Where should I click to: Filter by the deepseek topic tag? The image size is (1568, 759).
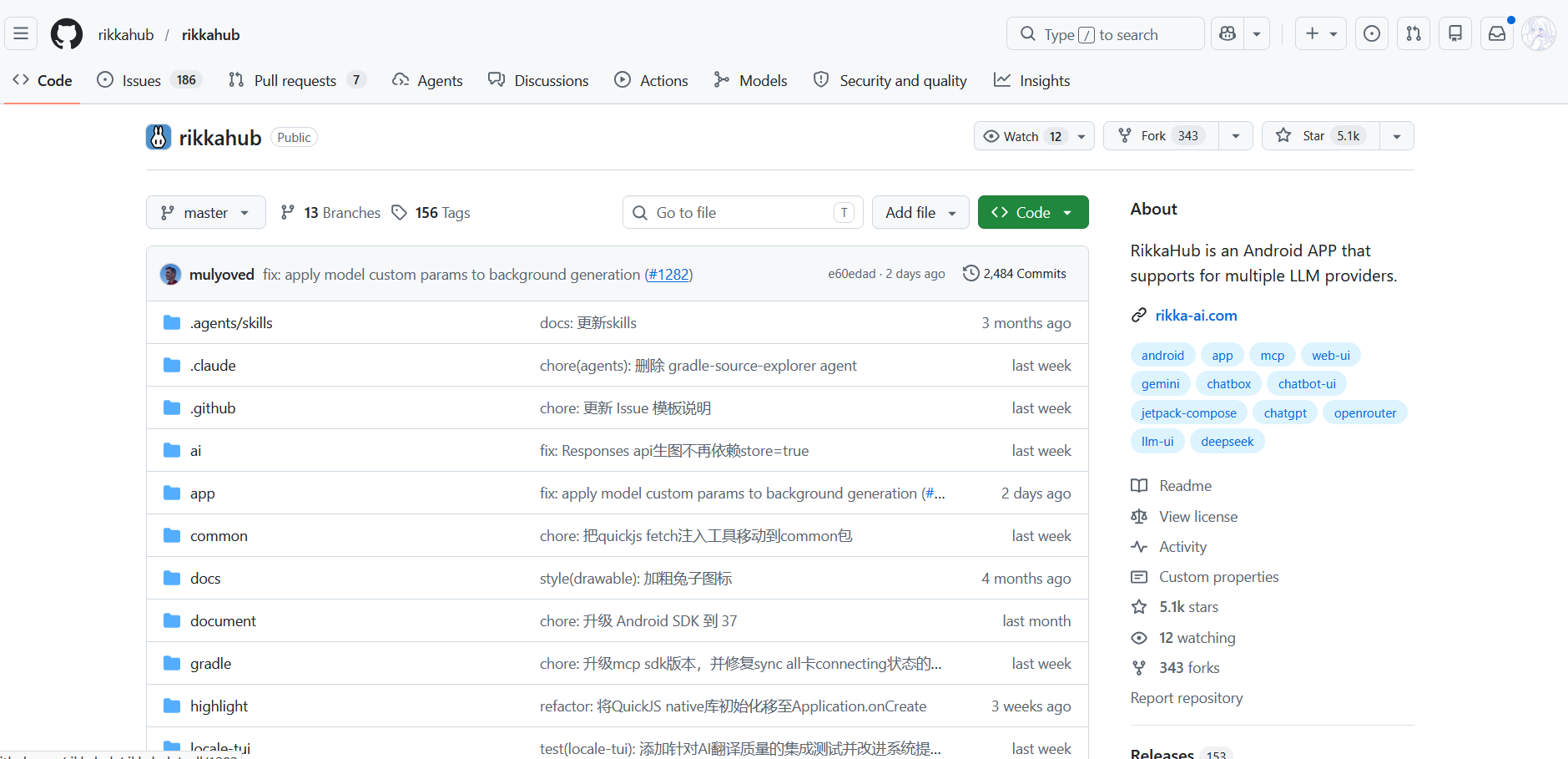coord(1227,441)
